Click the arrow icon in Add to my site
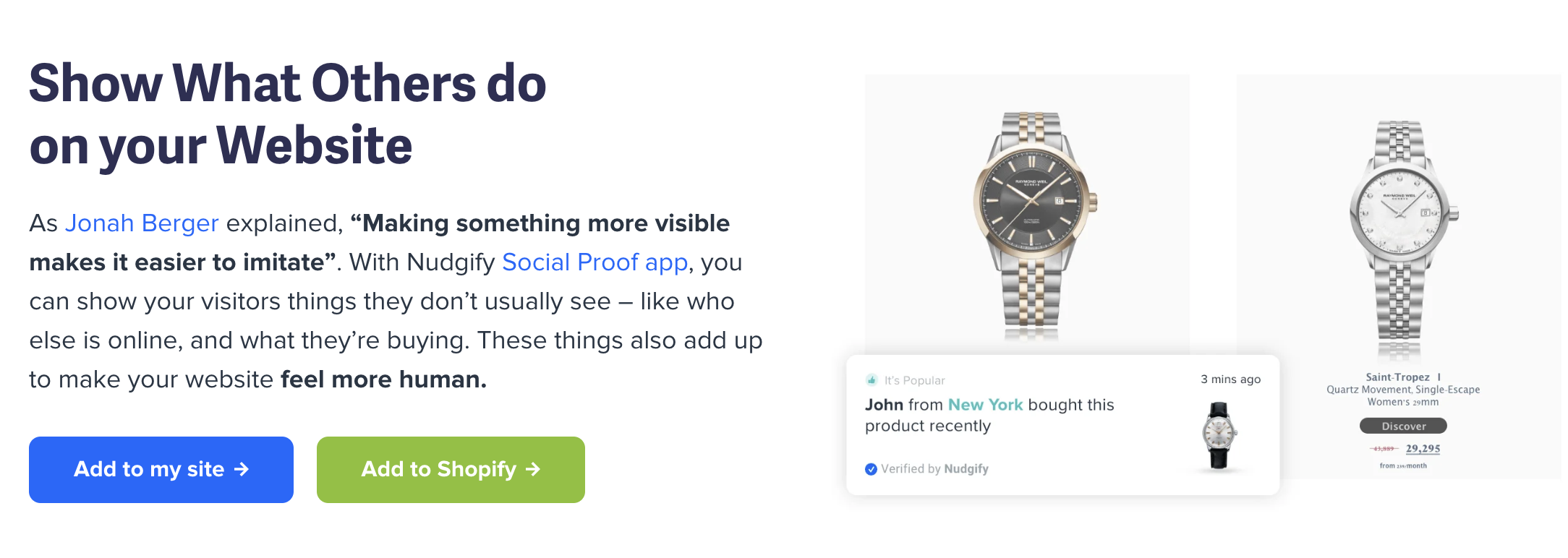The height and width of the screenshot is (558, 1568). pos(242,470)
